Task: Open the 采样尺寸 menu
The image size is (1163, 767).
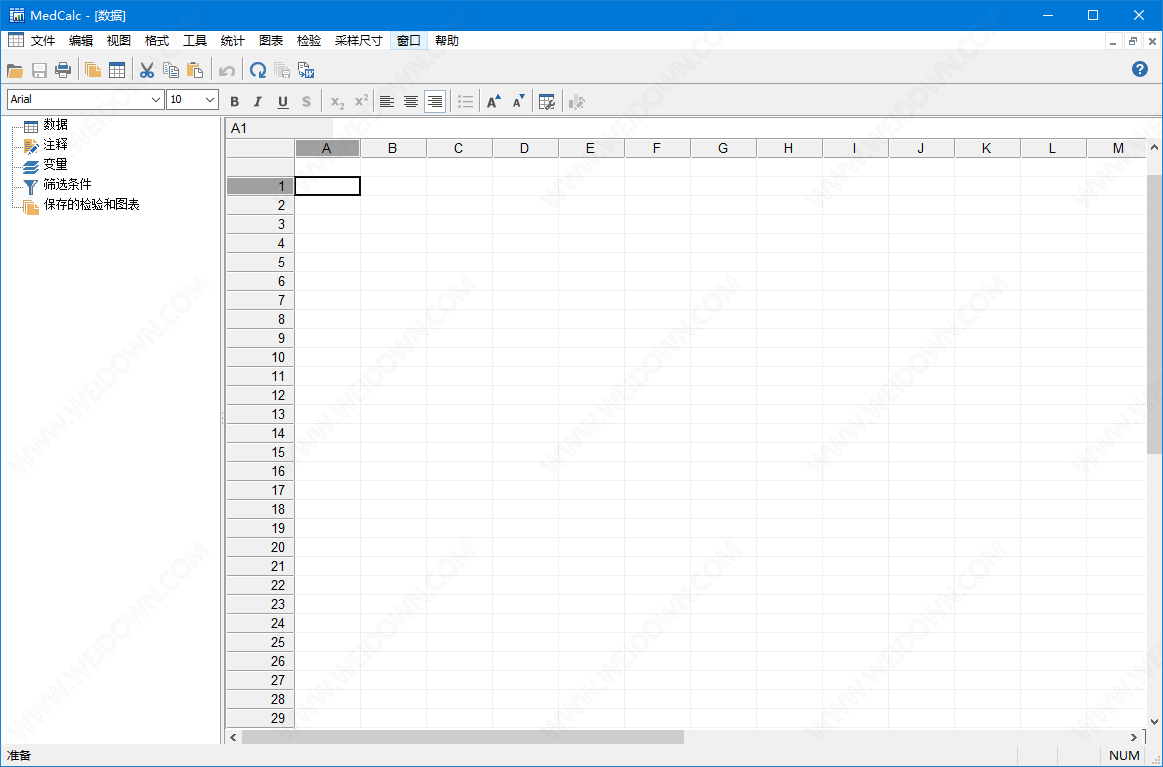Action: point(358,41)
